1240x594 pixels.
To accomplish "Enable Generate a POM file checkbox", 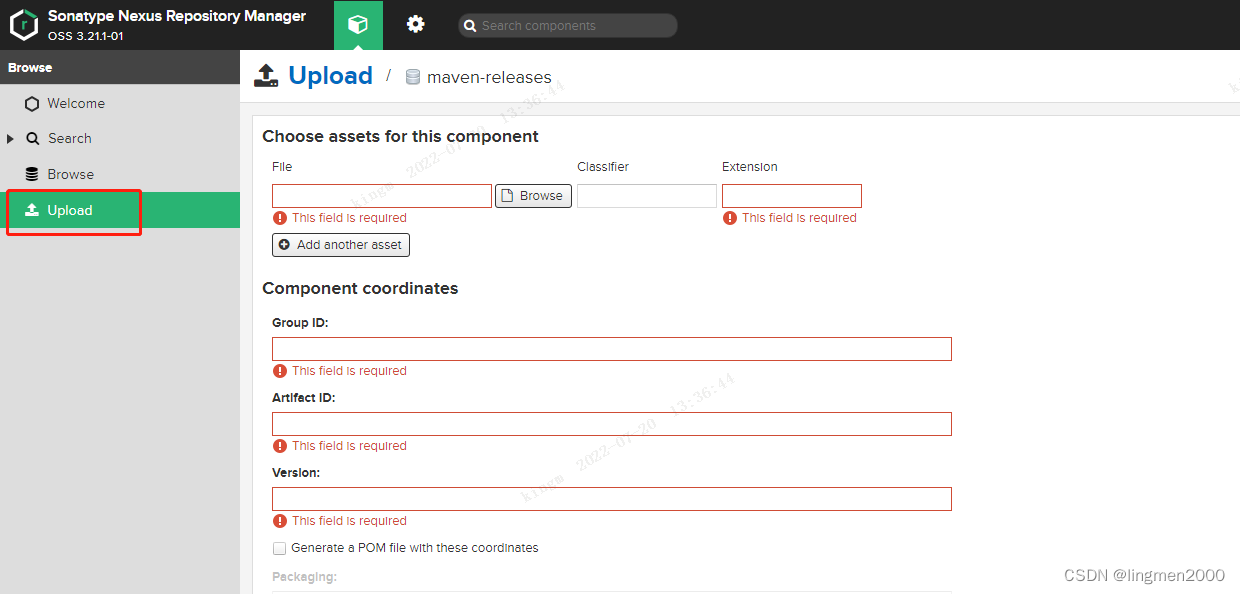I will tap(279, 548).
